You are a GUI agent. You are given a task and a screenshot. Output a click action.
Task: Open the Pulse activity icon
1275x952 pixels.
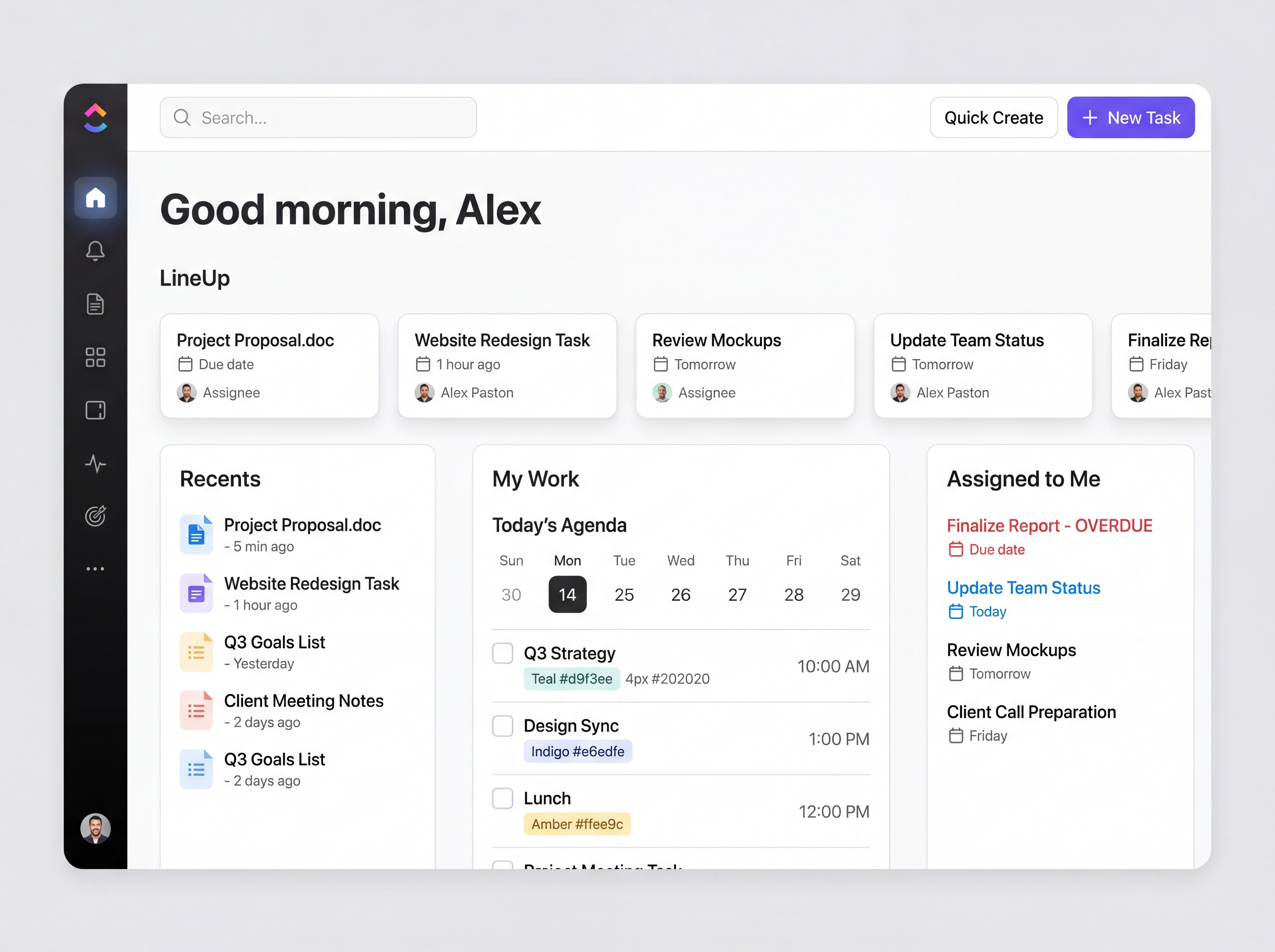coord(95,463)
